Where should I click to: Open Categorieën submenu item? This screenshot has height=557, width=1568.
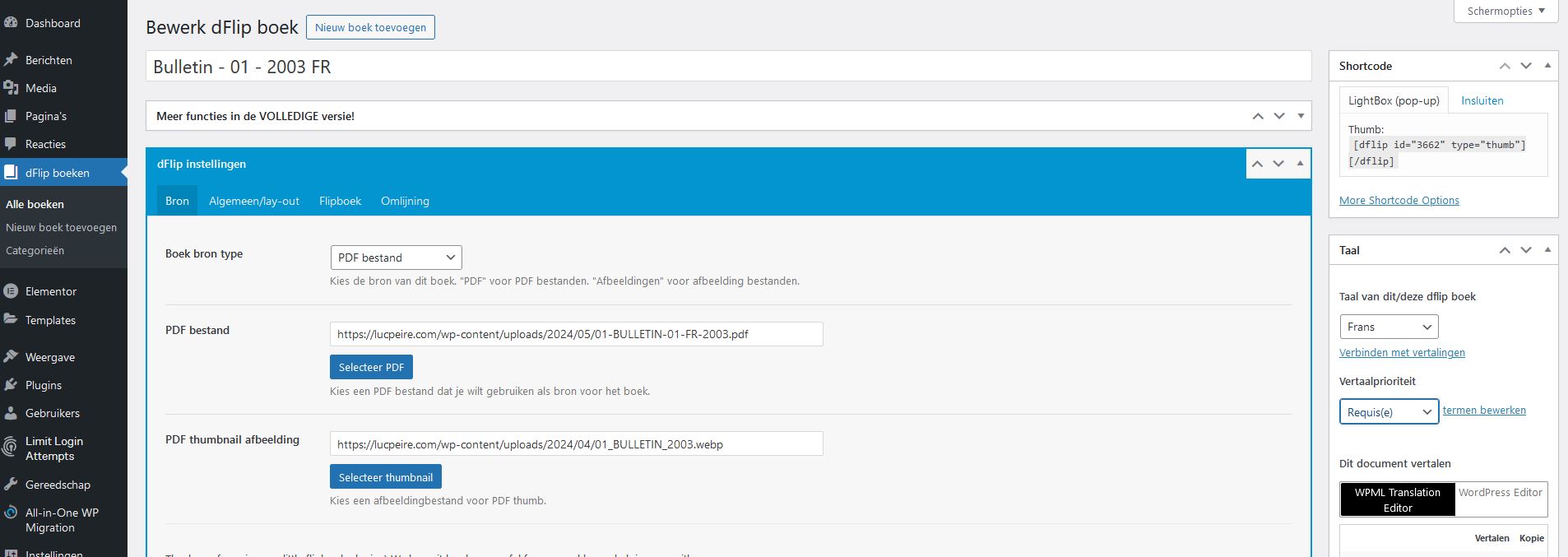click(x=35, y=250)
